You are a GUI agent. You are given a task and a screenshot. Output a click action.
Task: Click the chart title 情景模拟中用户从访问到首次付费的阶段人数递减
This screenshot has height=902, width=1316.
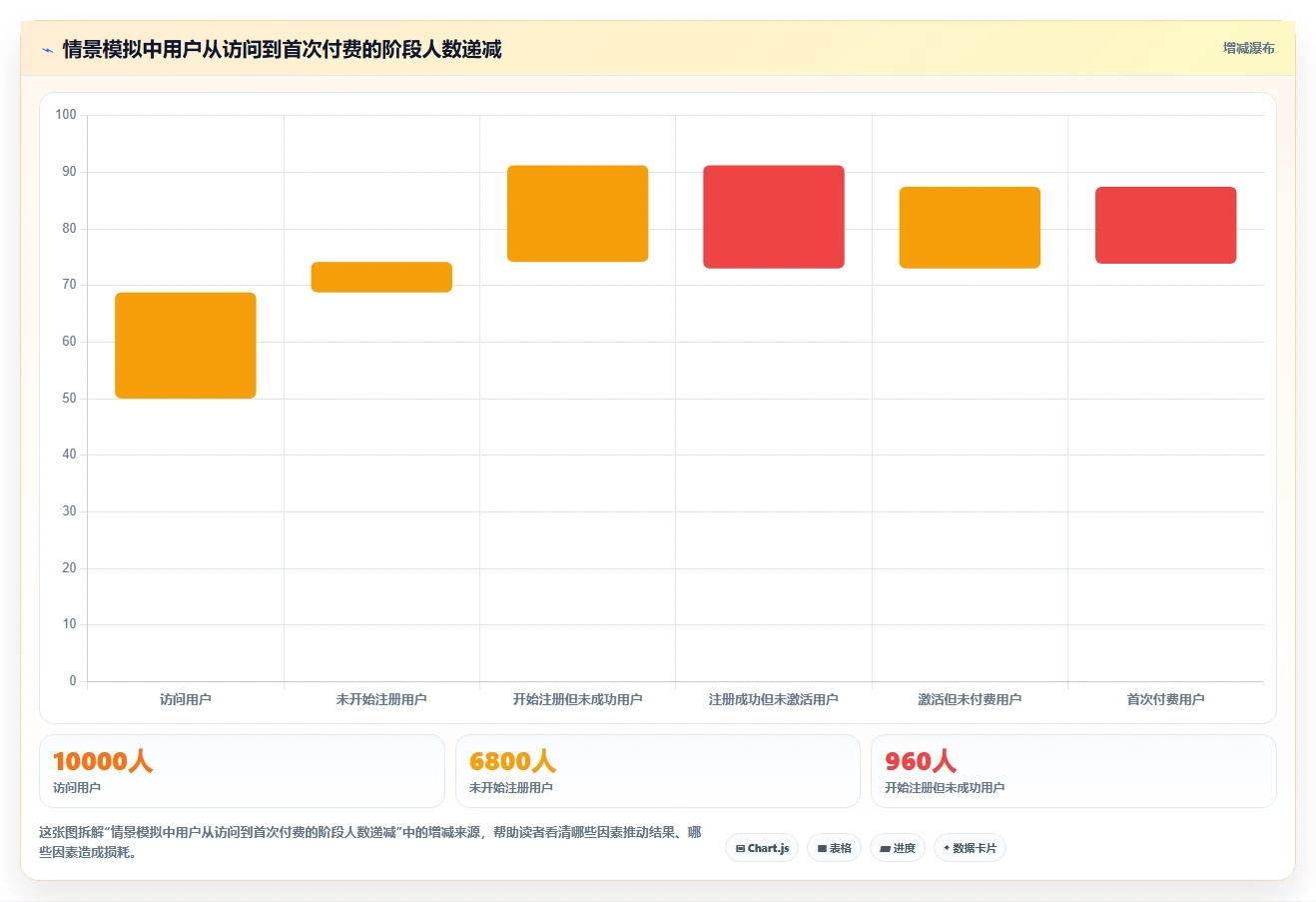[x=282, y=49]
